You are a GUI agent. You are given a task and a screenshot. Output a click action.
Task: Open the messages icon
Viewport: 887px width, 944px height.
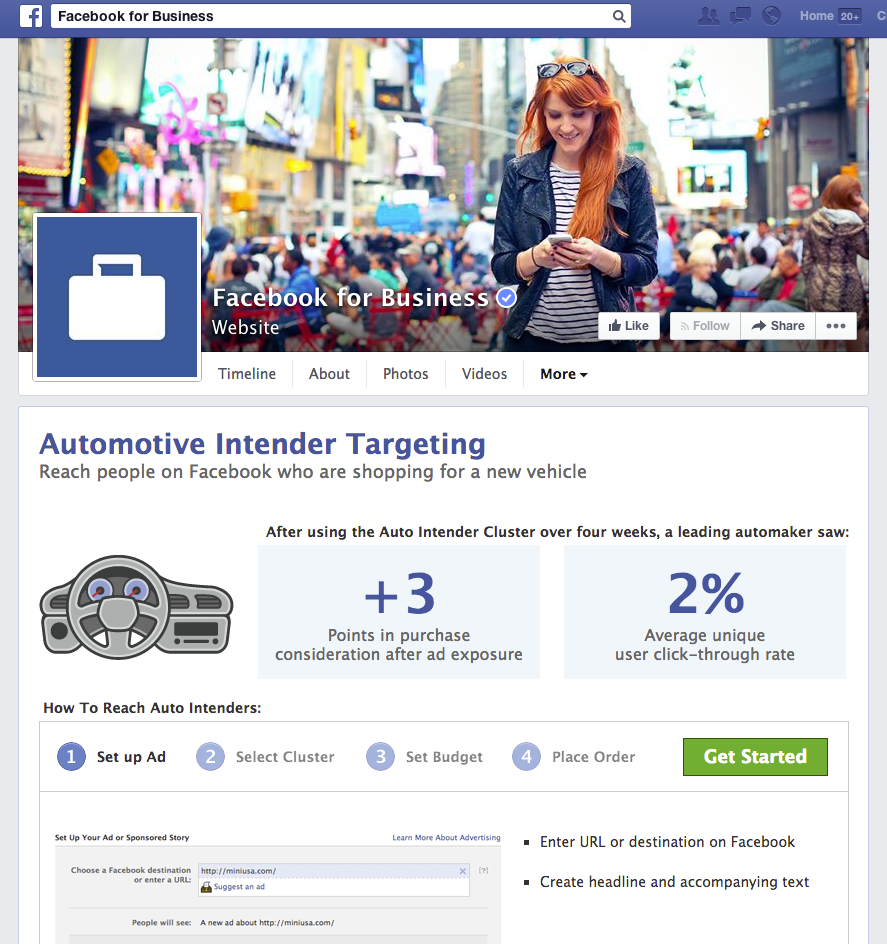[x=740, y=16]
